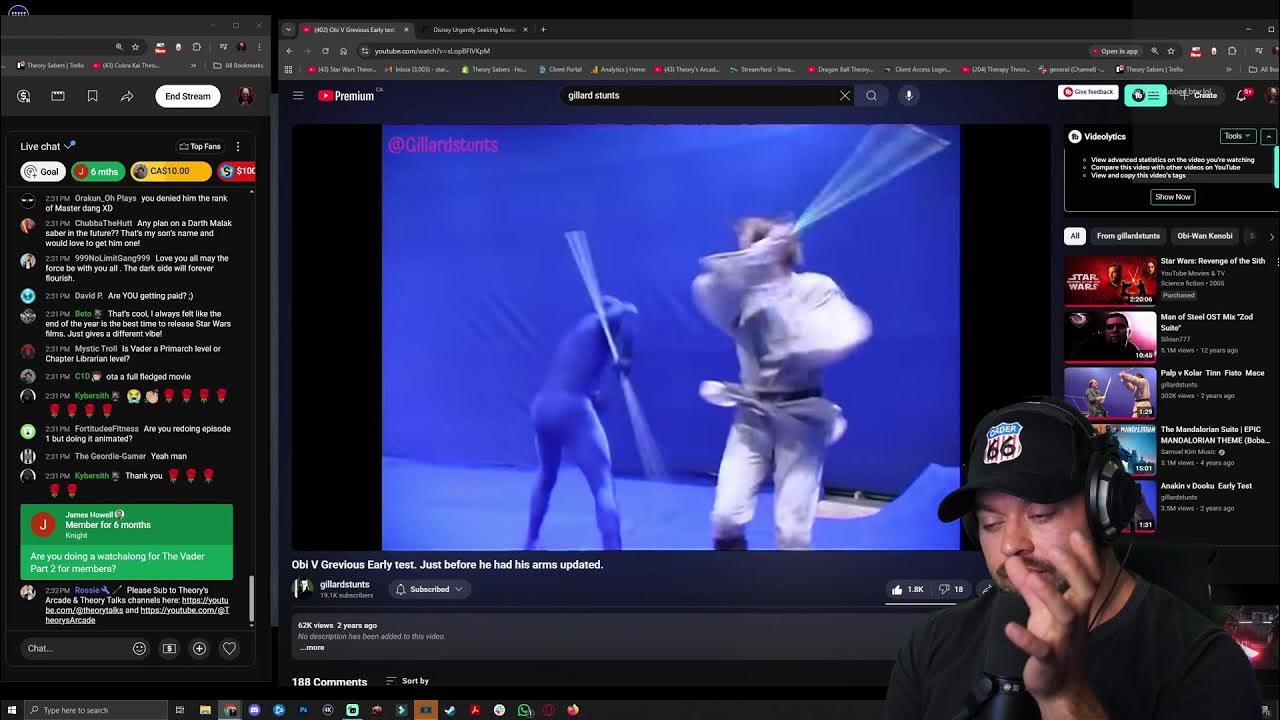The image size is (1280, 720).
Task: Click Super Chat dollar icon in chat box
Action: point(169,648)
